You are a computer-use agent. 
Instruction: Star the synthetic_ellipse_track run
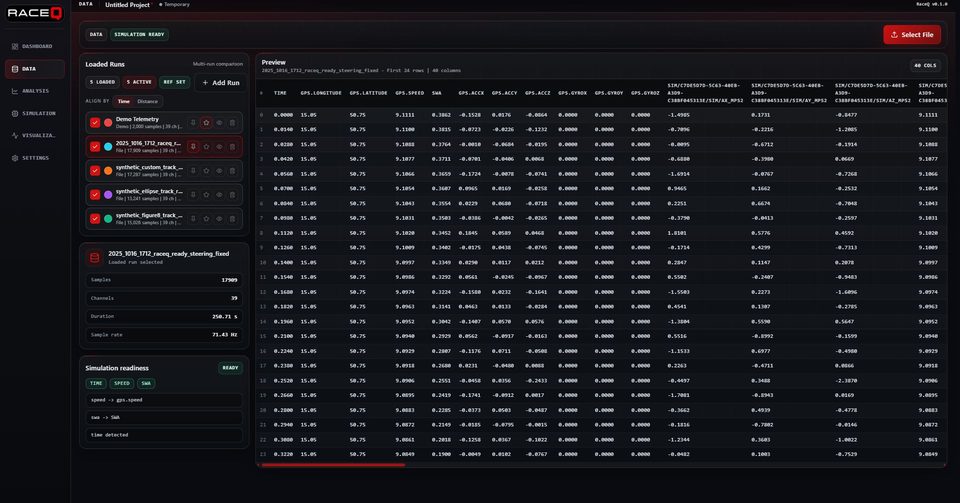[x=206, y=195]
